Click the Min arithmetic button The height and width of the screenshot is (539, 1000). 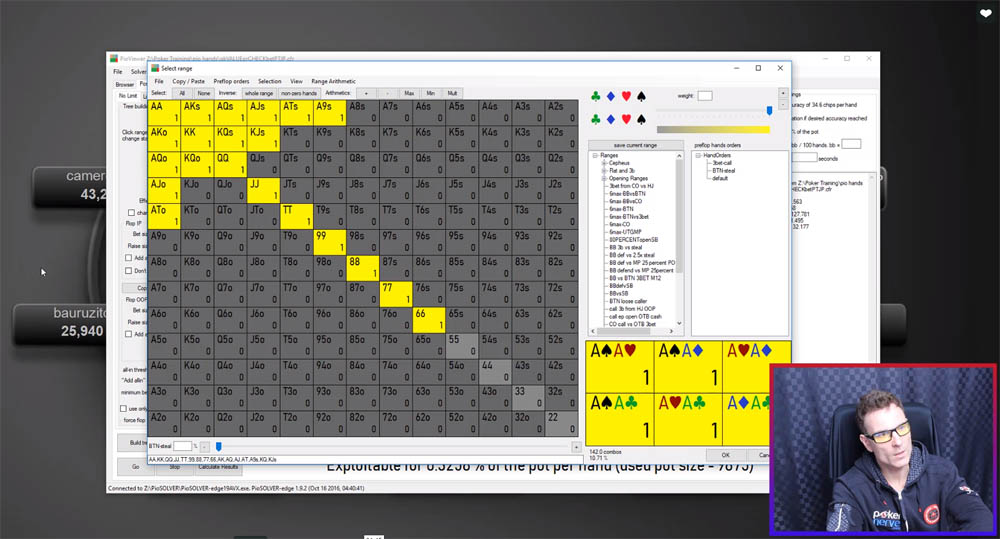point(430,93)
